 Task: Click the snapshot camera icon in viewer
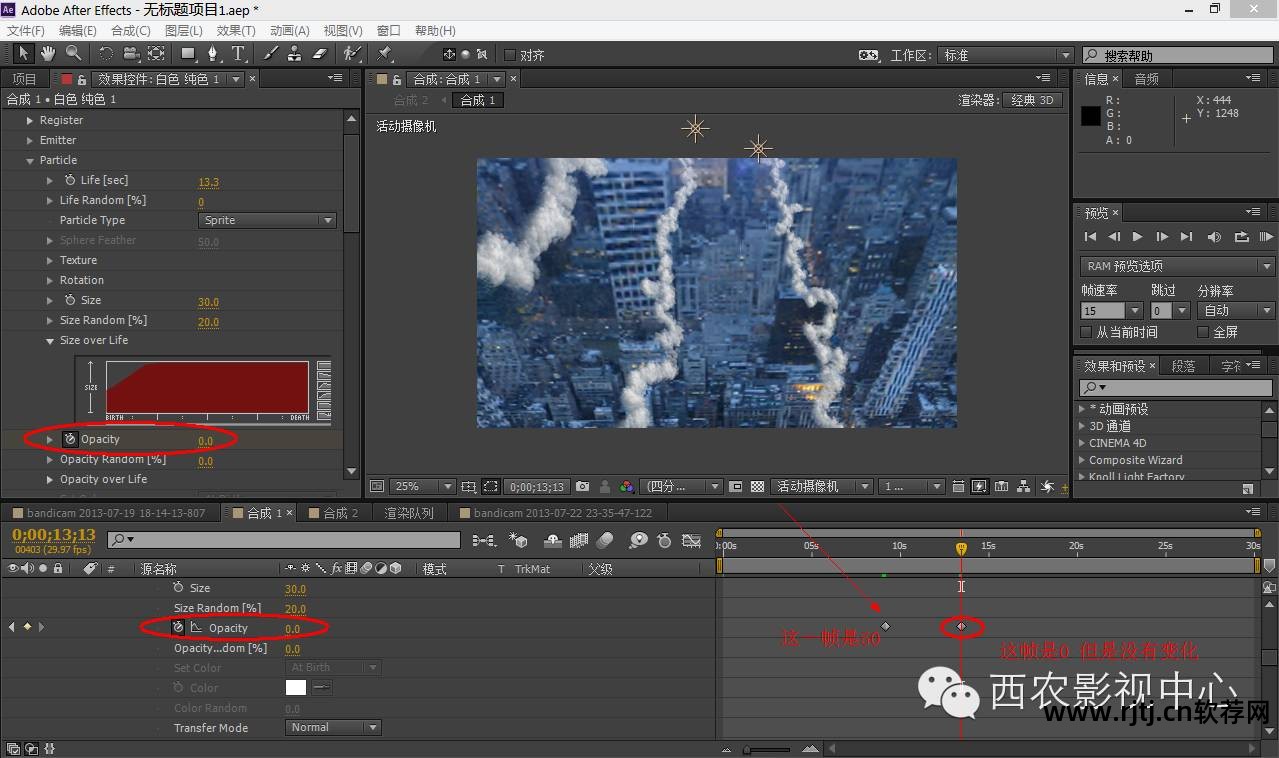click(x=582, y=487)
